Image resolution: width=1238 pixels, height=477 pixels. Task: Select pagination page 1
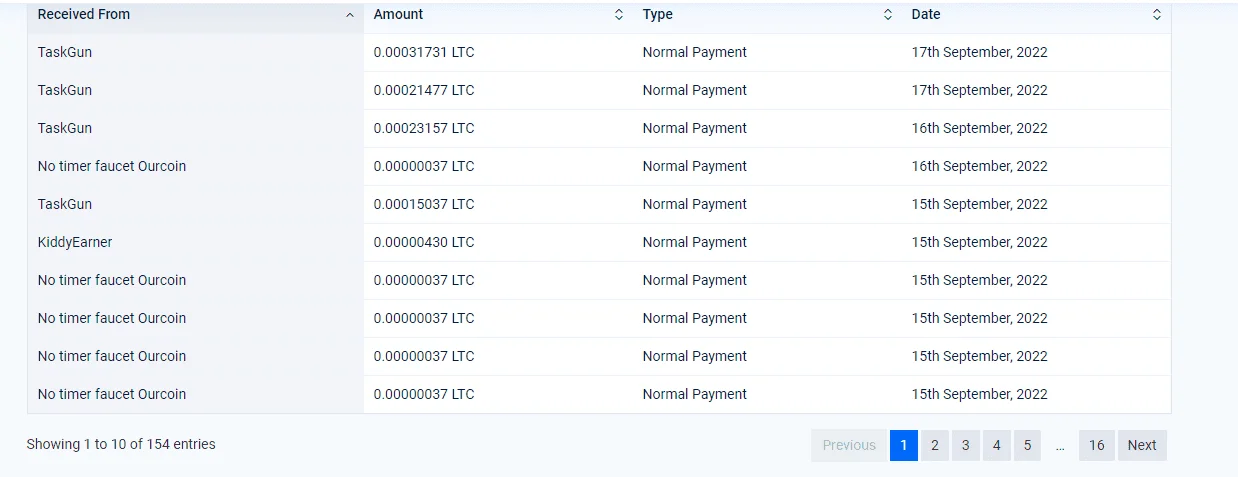(903, 445)
